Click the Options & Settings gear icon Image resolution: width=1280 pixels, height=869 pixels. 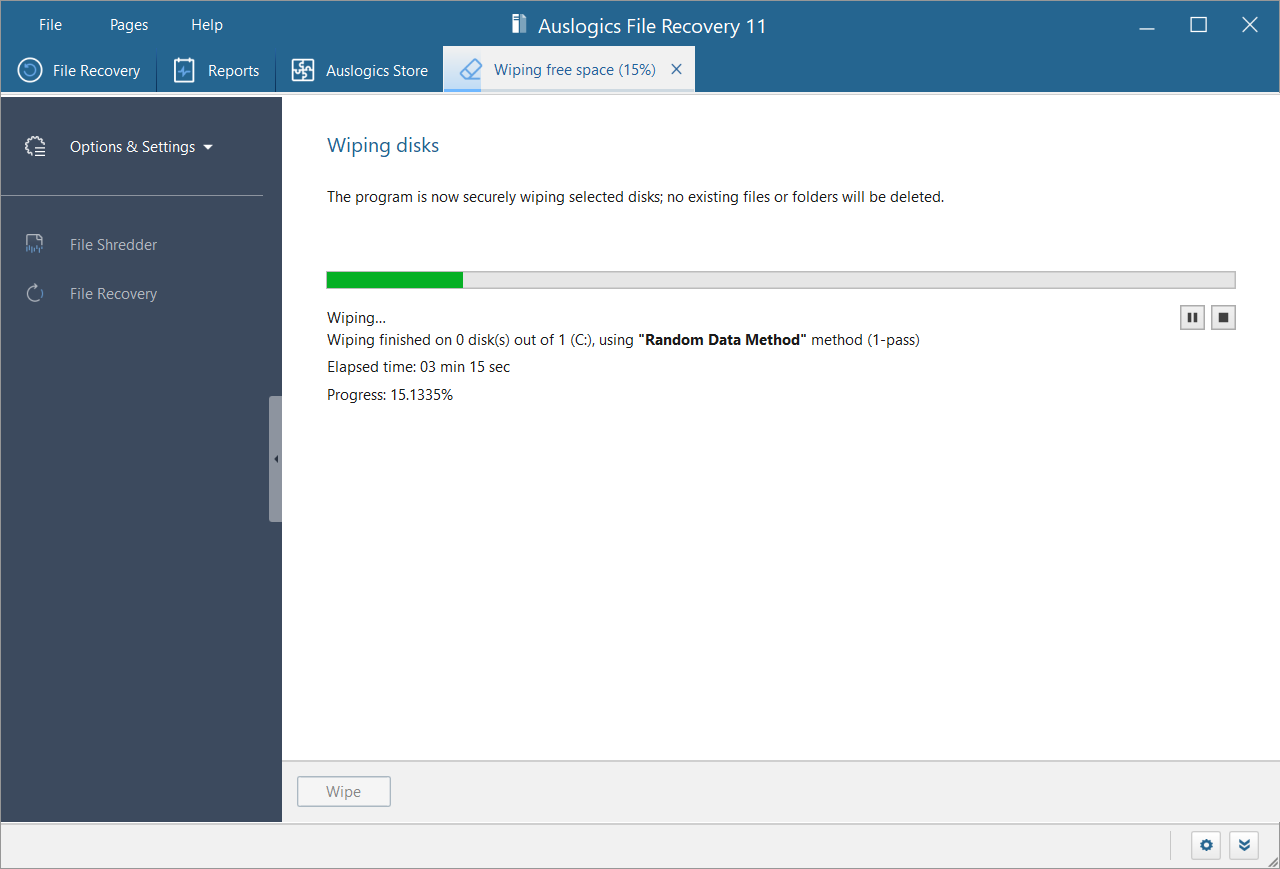tap(36, 147)
